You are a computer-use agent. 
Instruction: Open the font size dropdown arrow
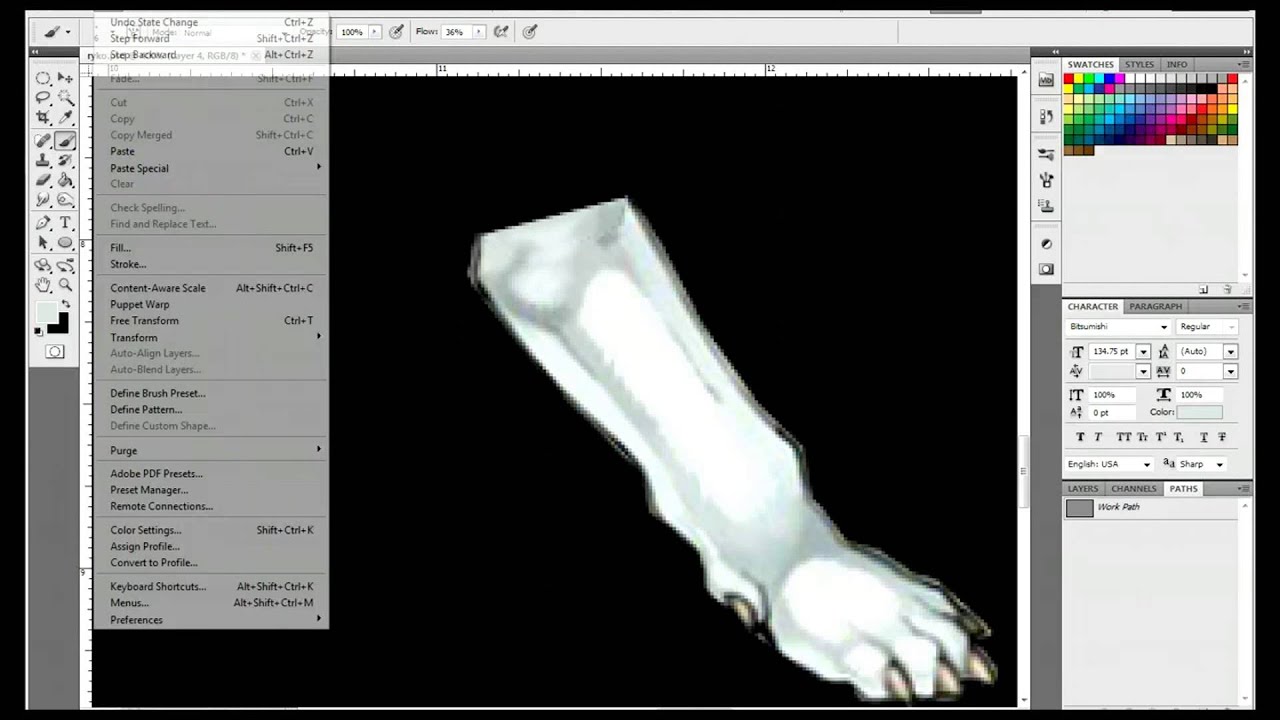(1143, 352)
